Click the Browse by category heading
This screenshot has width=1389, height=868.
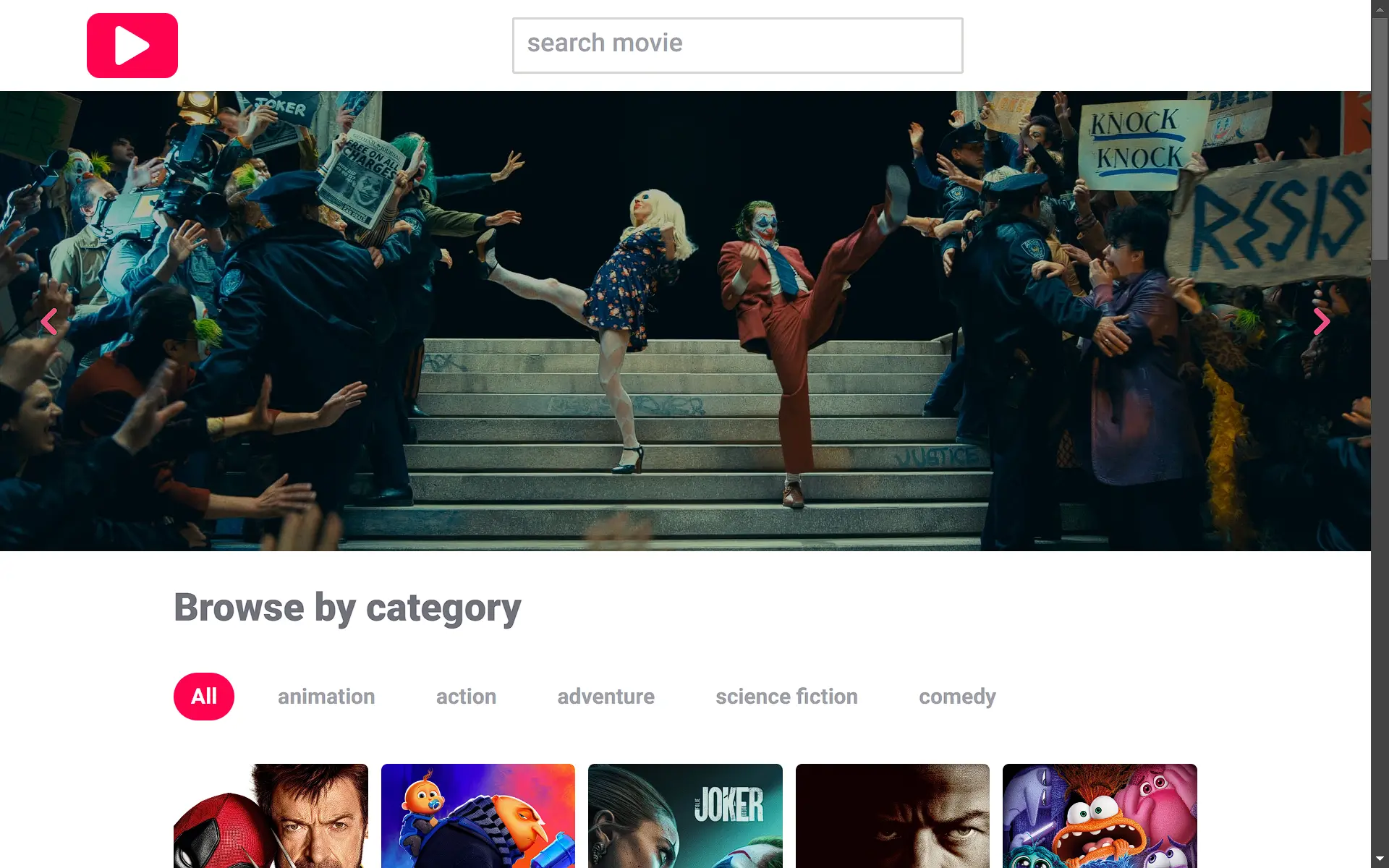347,608
